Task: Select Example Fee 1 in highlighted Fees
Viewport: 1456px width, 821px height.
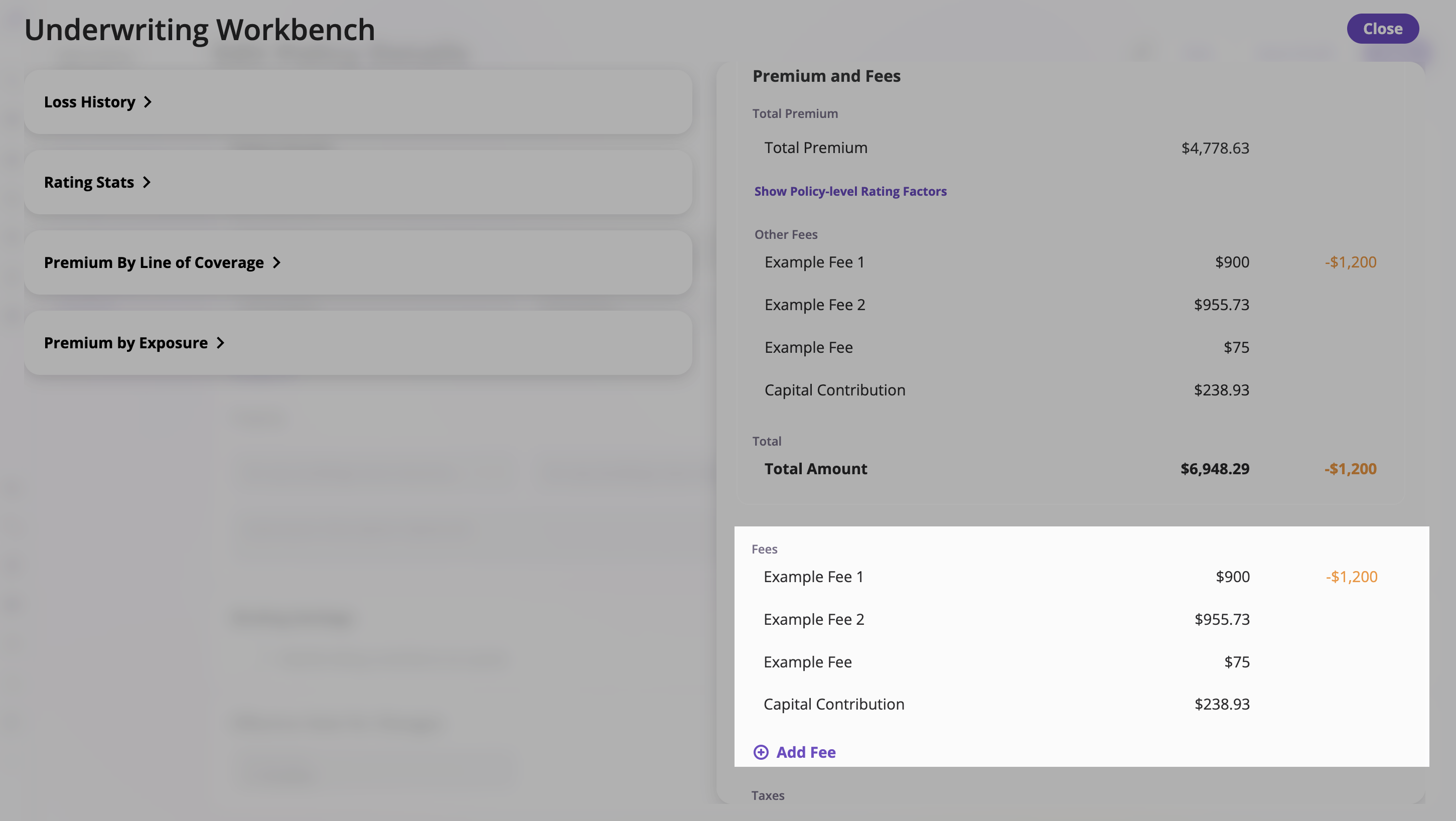Action: [813, 577]
